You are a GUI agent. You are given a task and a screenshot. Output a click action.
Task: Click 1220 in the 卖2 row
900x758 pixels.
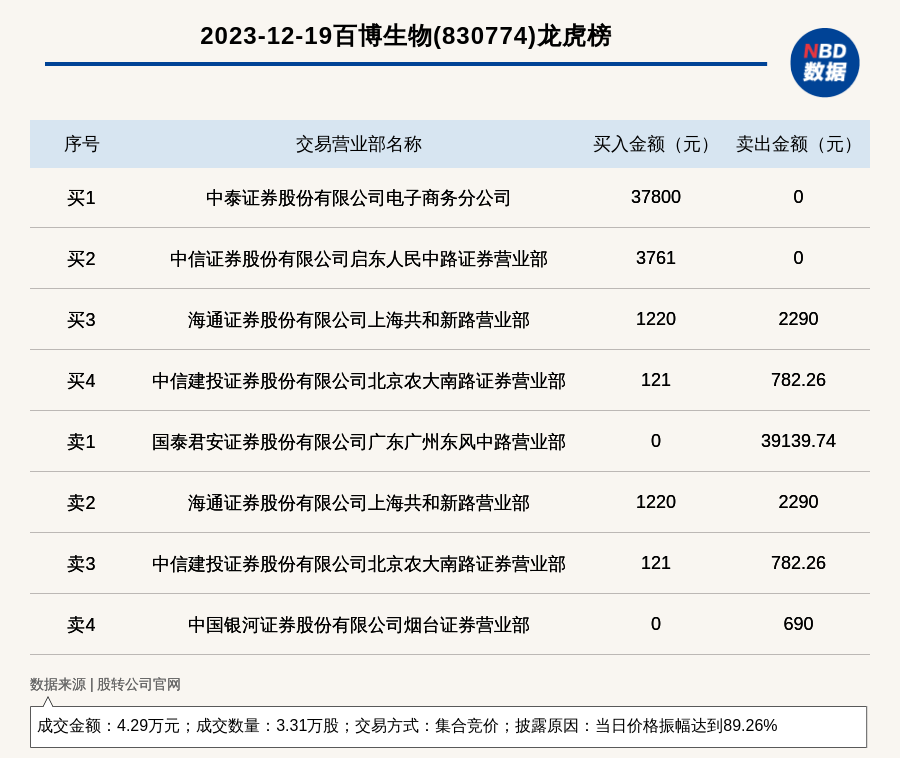[655, 502]
